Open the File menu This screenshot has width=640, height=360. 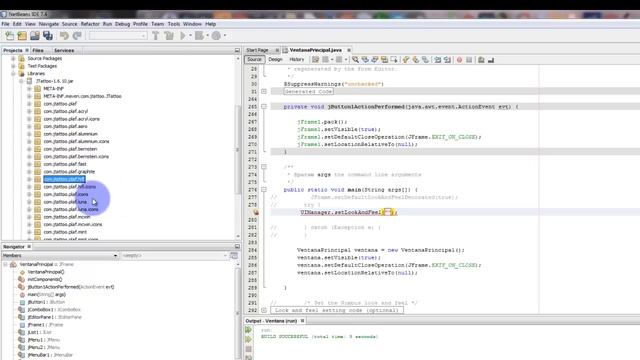(5, 24)
